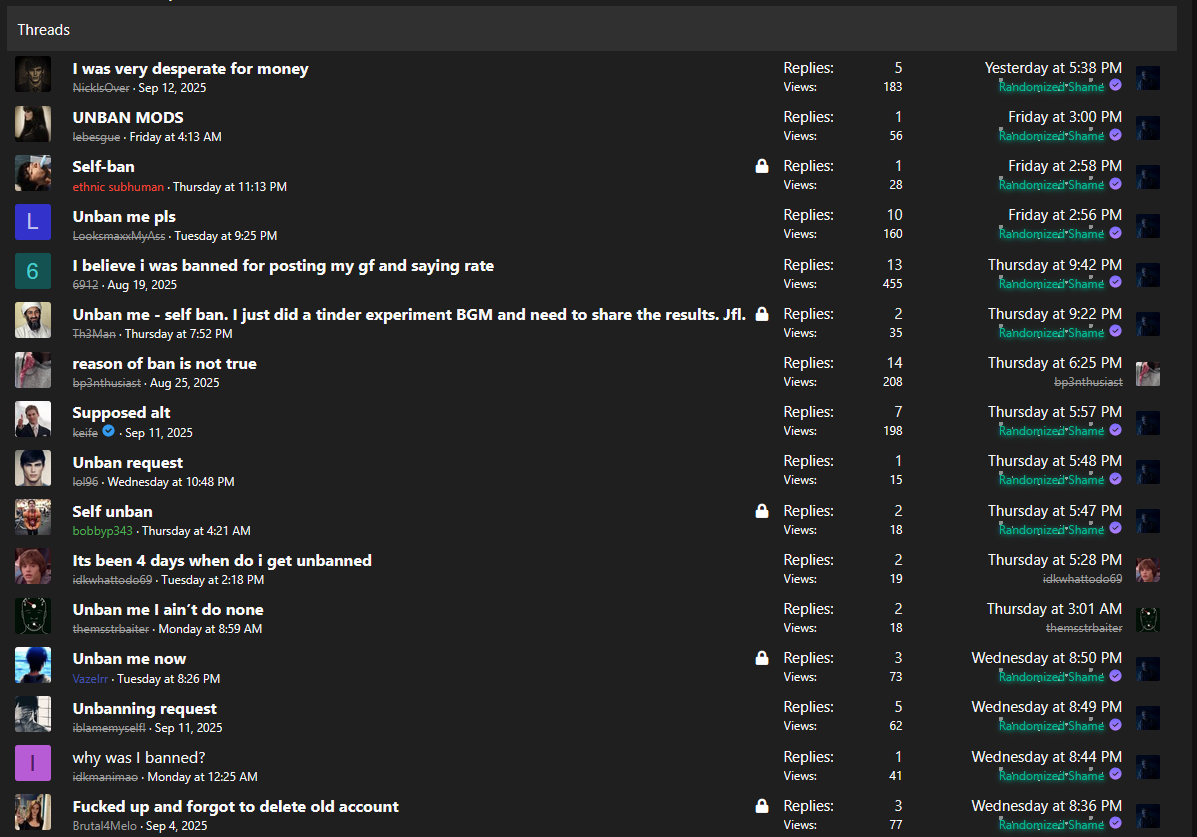Jump to the "Thursday at 6:25 PM" latest post
This screenshot has height=837, width=1197.
pos(1054,363)
